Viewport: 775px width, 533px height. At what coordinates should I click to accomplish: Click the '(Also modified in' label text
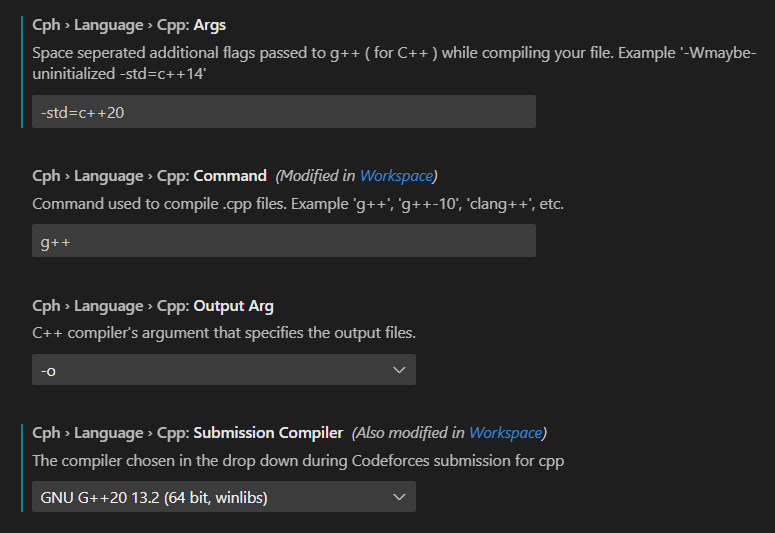[x=408, y=433]
